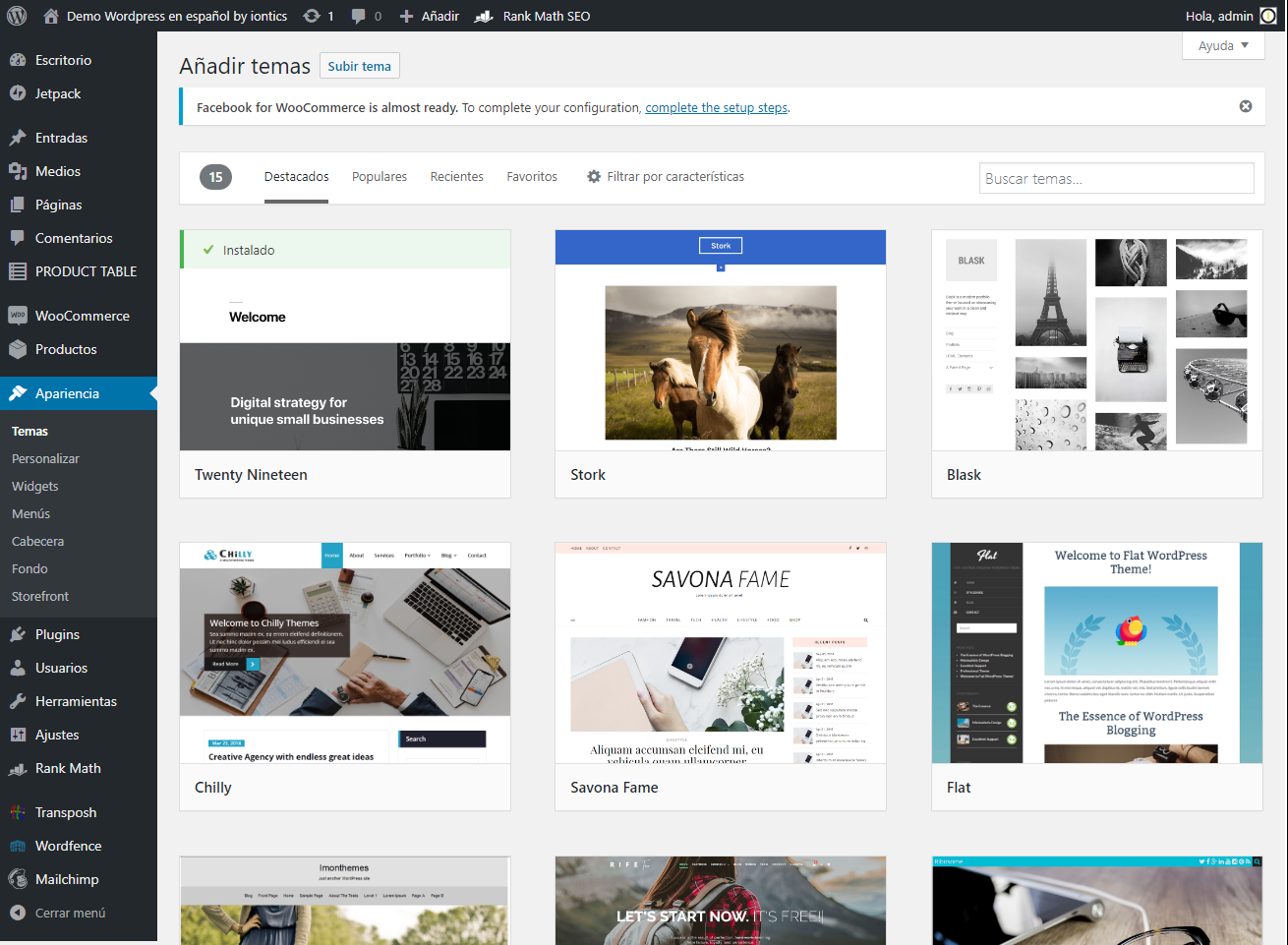
Task: Click the Plugins plug icon
Action: click(18, 634)
